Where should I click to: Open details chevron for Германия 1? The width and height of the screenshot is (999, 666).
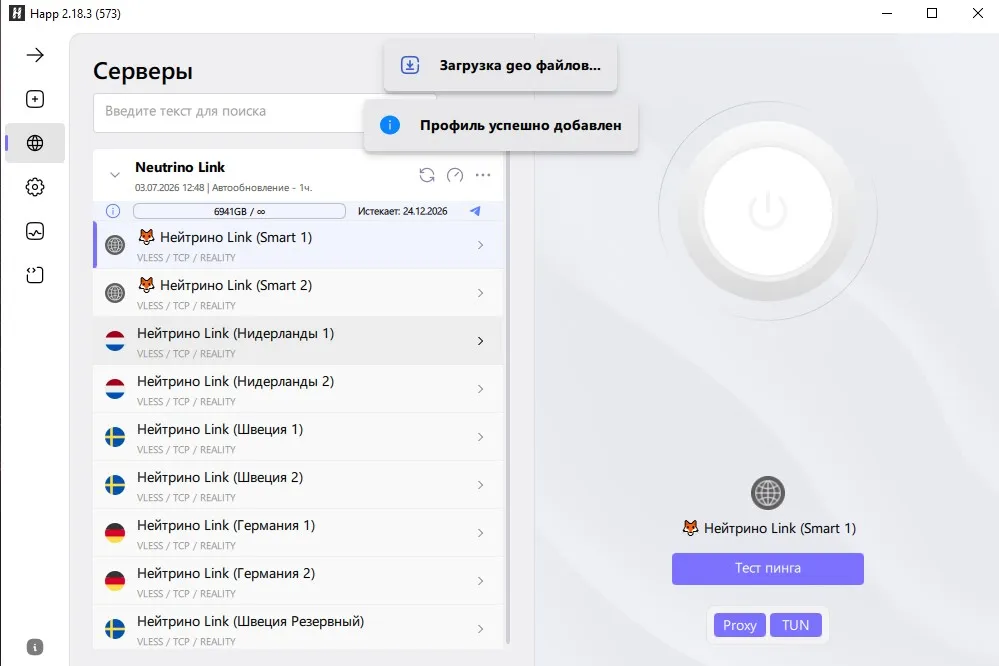coord(480,533)
